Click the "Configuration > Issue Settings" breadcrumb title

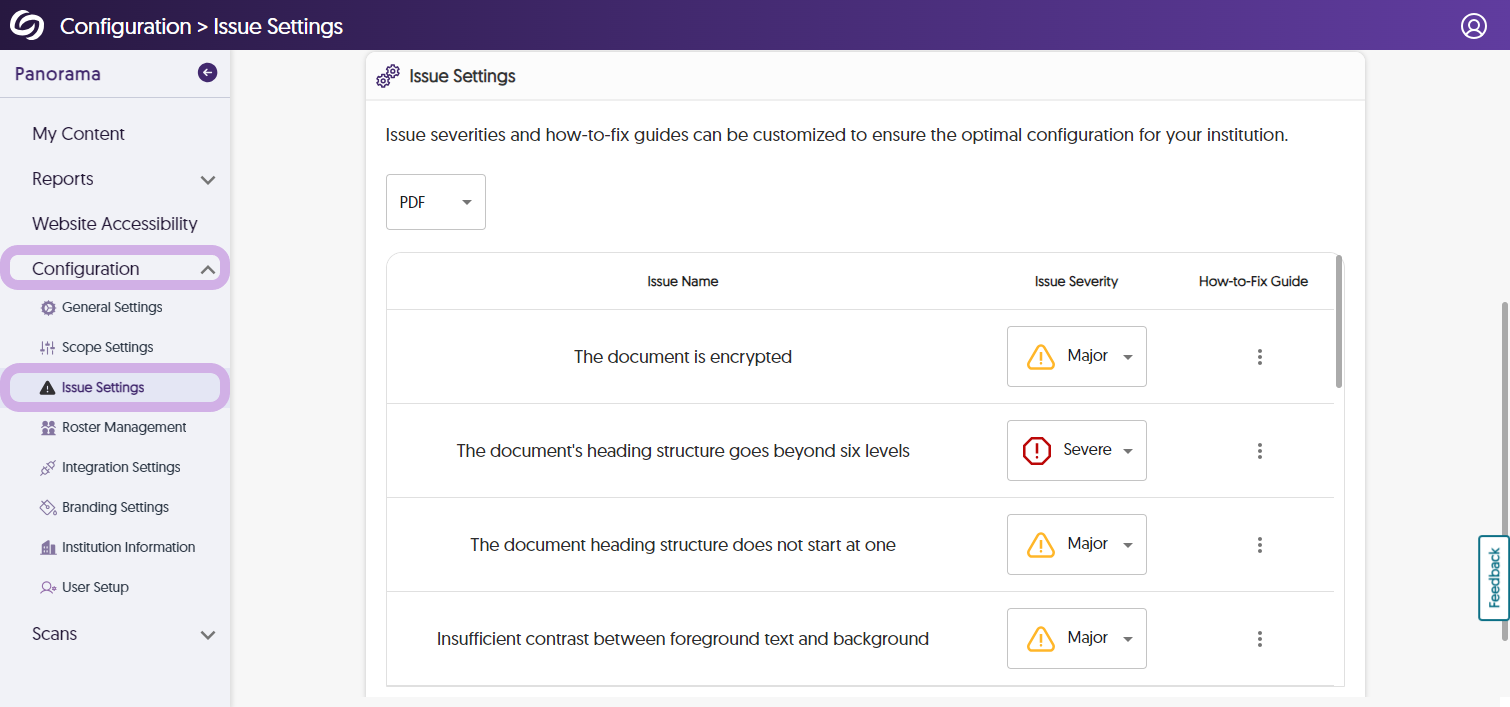(x=201, y=27)
